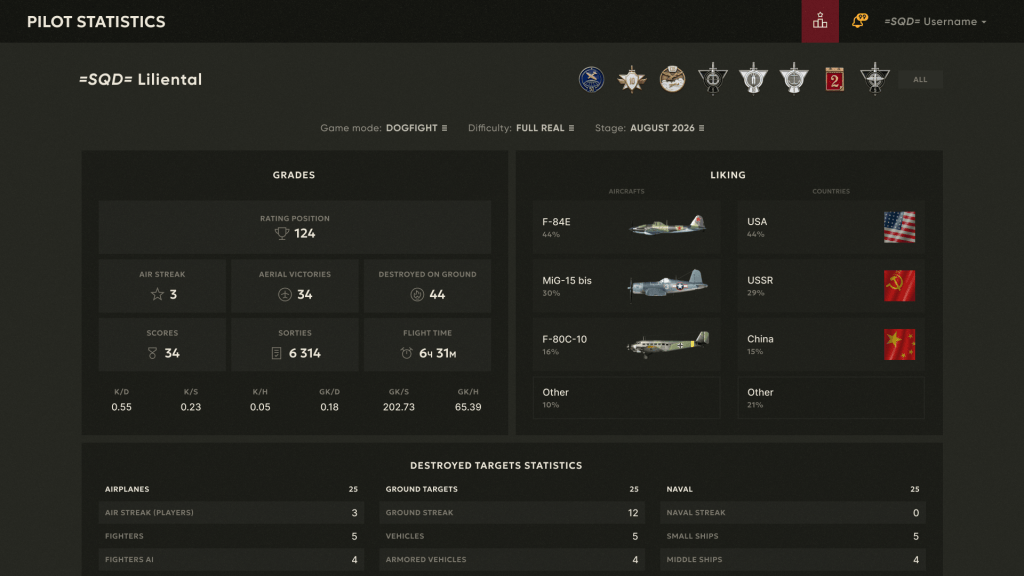
Task: Show ALL awards button
Action: coord(920,80)
